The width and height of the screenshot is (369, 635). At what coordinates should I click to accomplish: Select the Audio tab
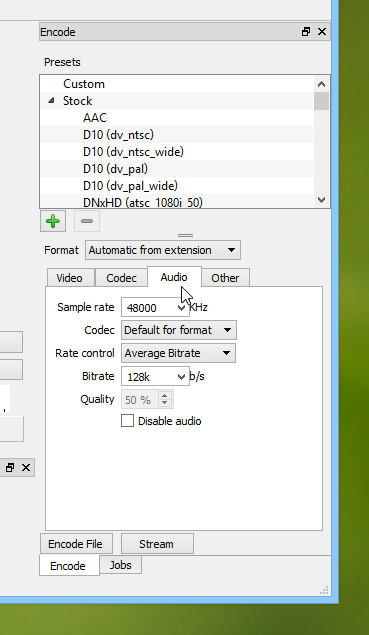[174, 277]
